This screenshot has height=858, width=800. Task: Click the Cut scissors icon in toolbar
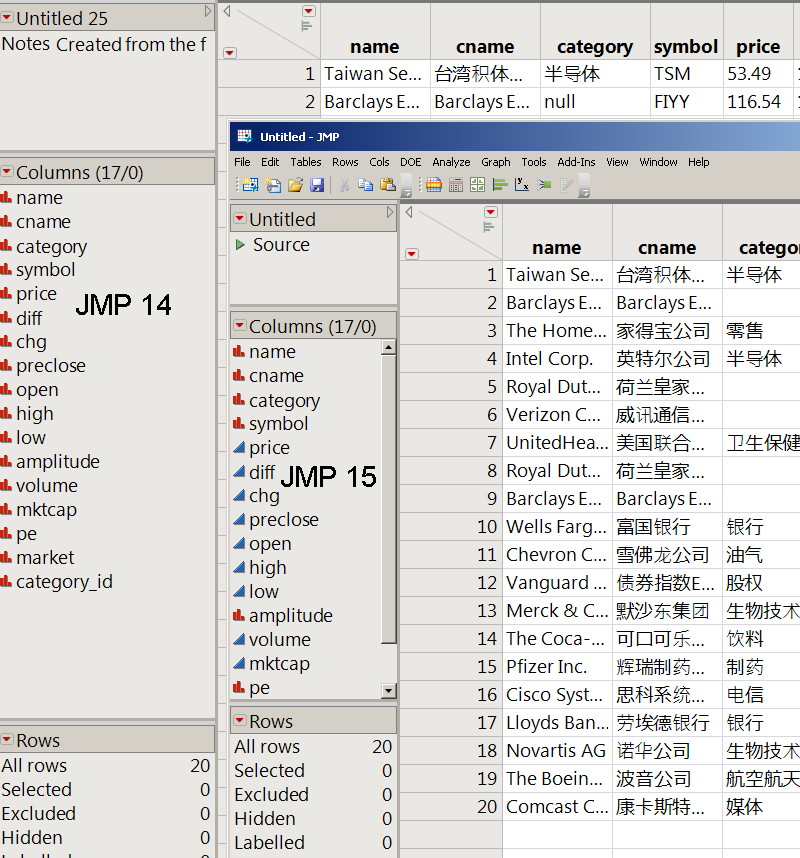point(344,185)
